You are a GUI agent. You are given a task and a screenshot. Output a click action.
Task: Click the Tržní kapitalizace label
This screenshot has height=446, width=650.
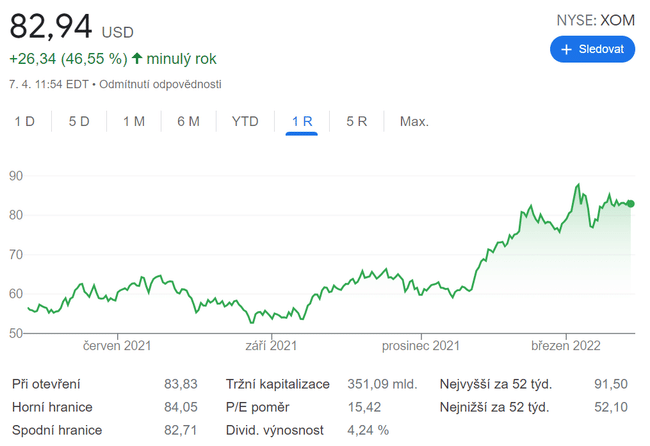279,384
